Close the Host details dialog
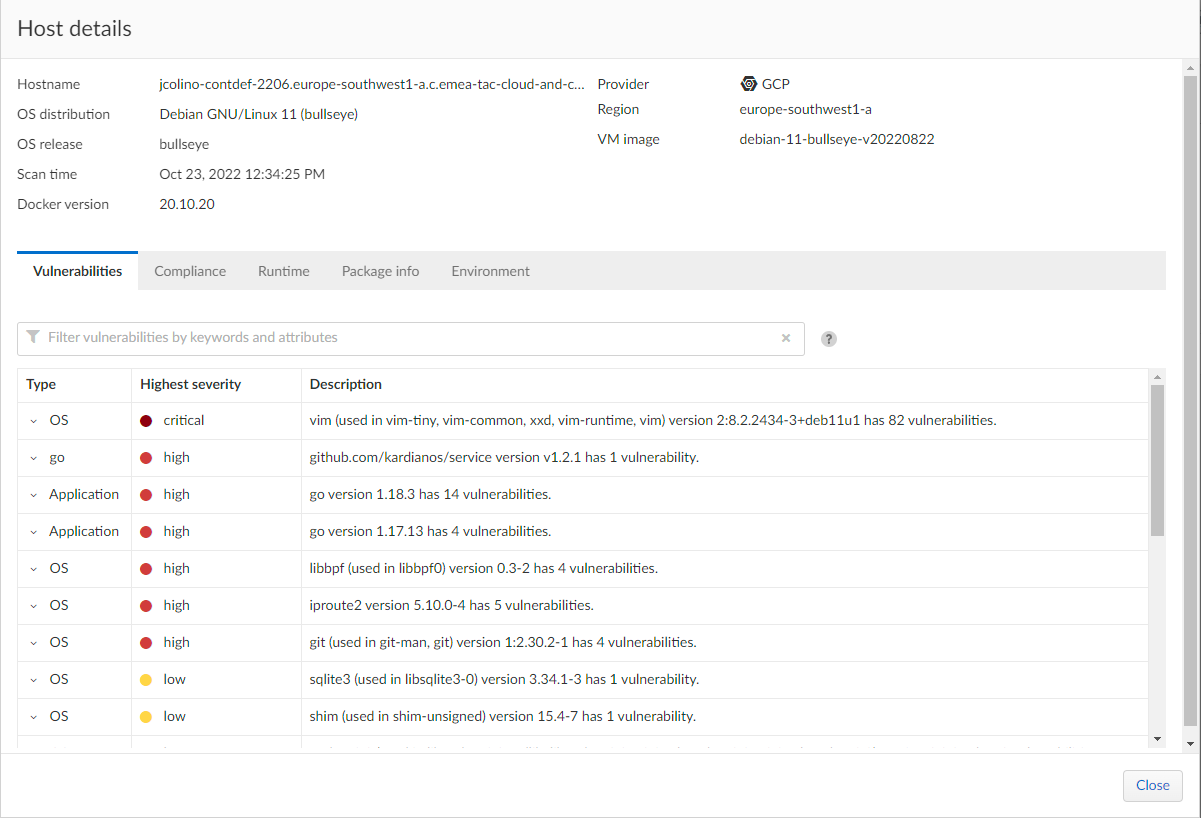Viewport: 1201px width, 818px height. (1152, 785)
